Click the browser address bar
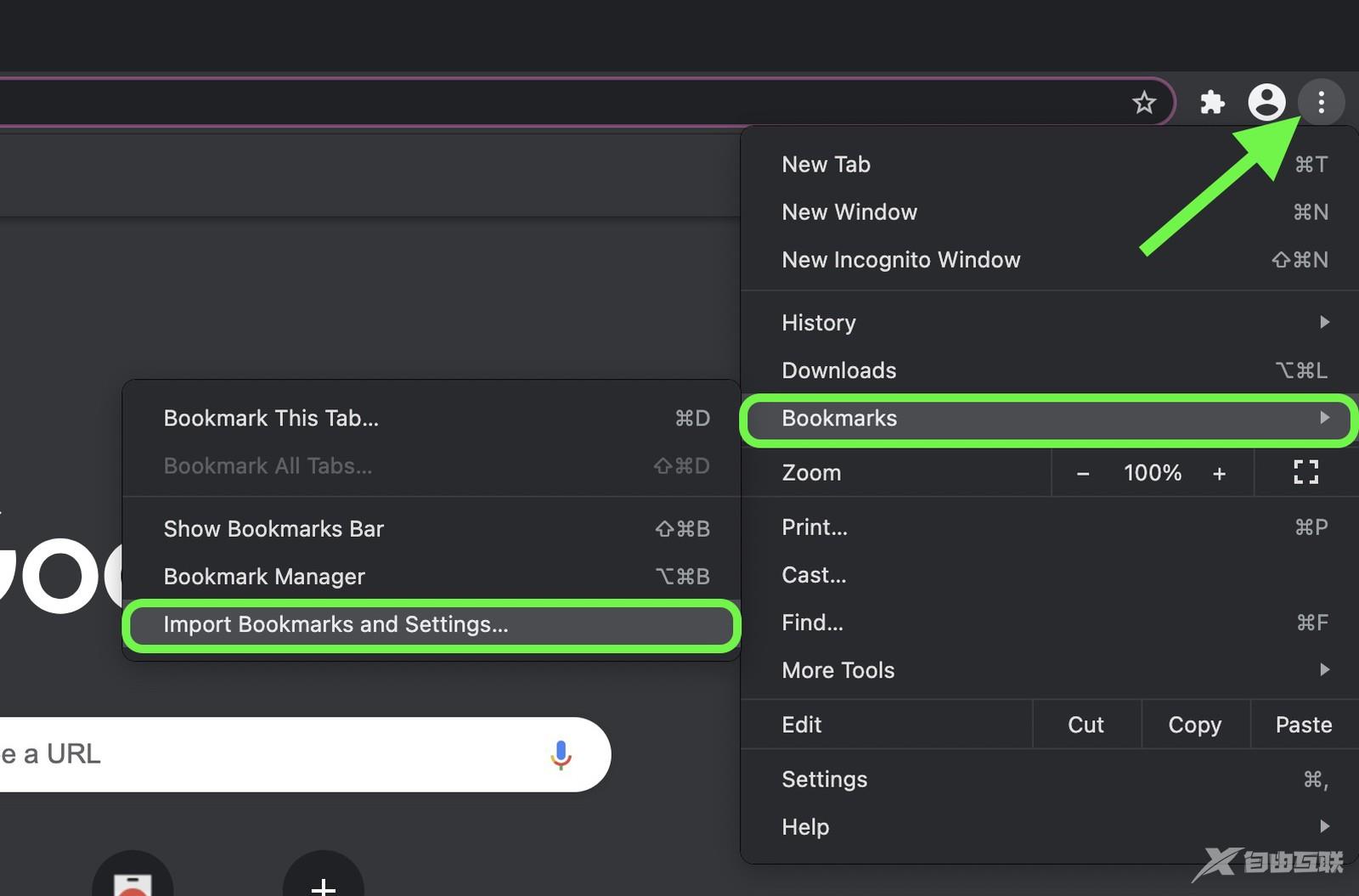 pos(586,103)
